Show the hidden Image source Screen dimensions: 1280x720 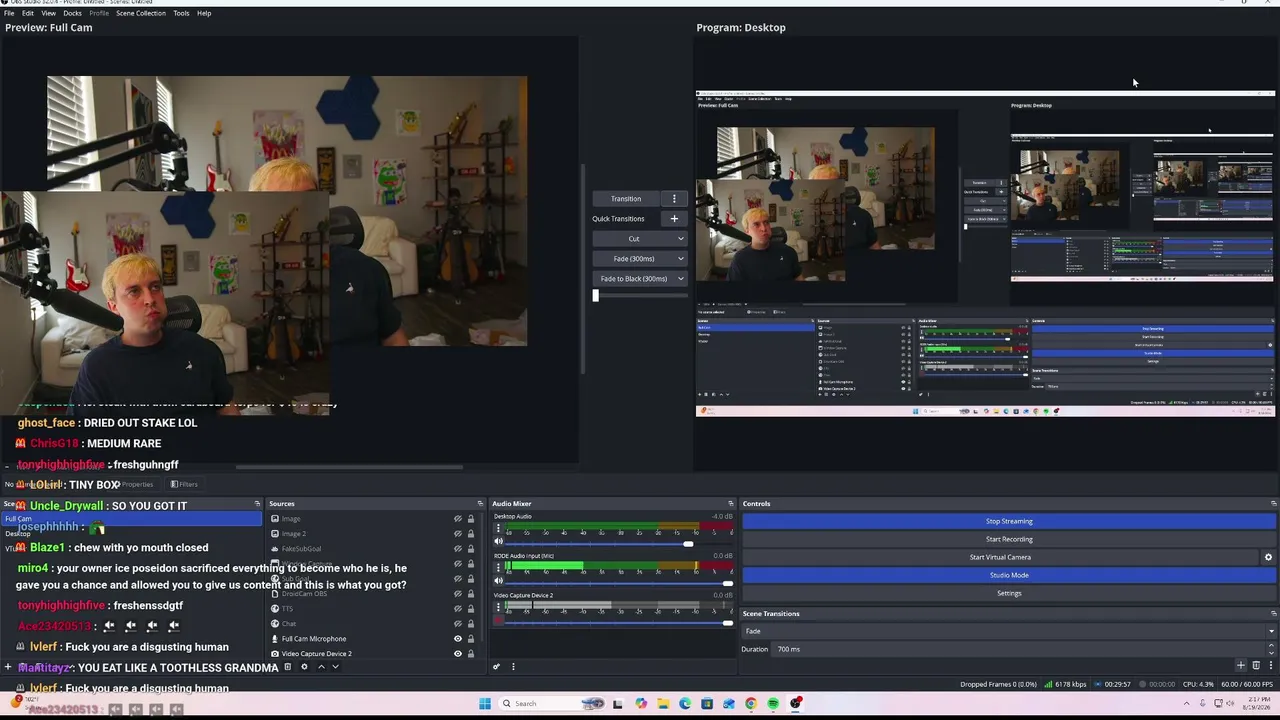[458, 519]
